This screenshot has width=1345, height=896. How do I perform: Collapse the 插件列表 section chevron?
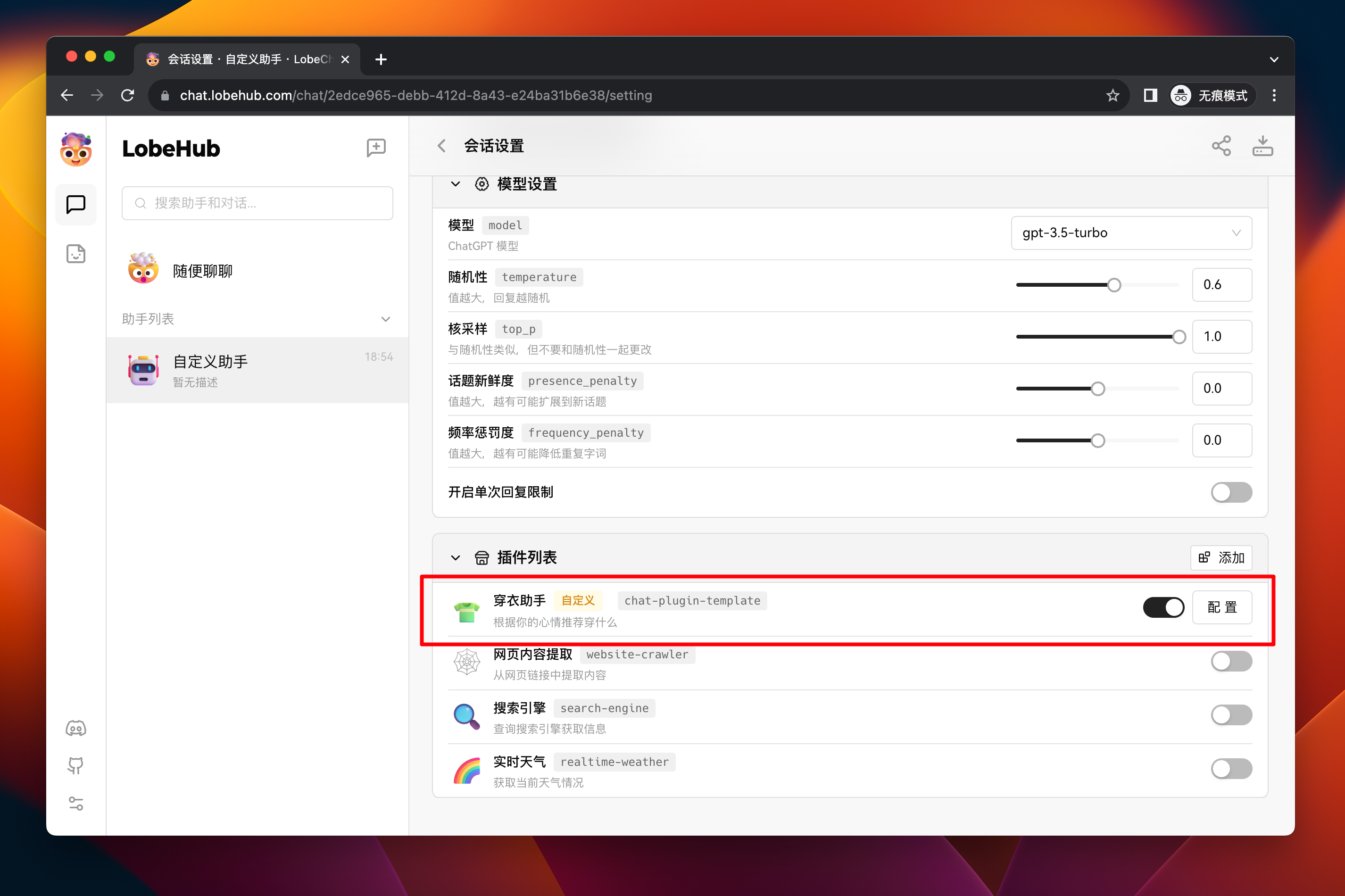pos(456,558)
